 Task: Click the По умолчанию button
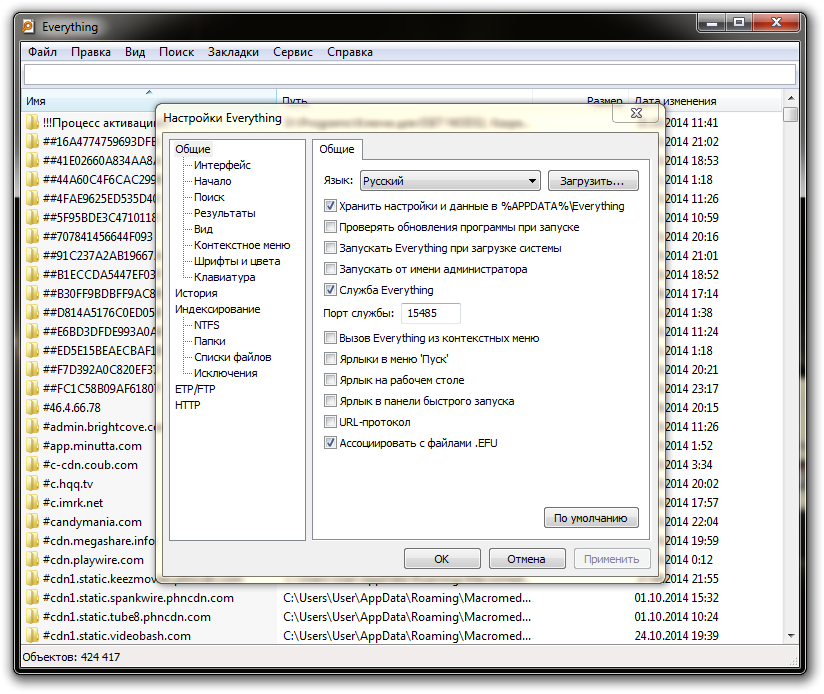591,518
